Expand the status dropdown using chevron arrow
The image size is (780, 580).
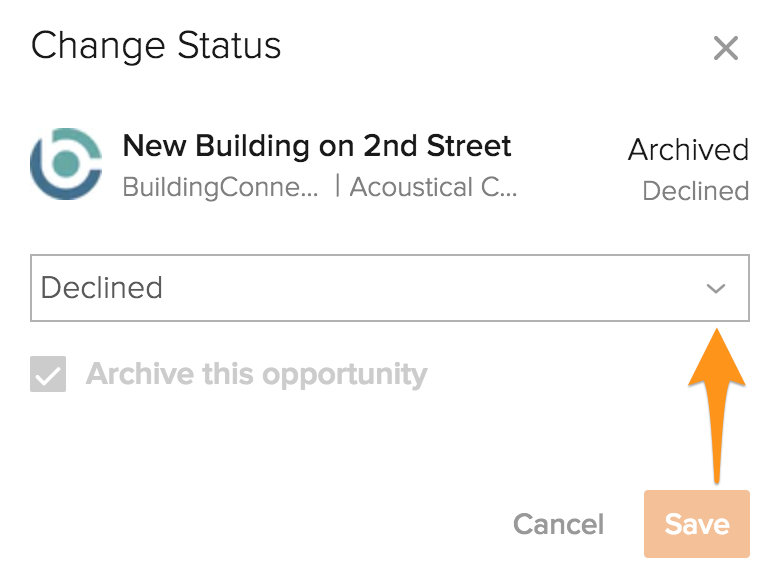(x=716, y=288)
